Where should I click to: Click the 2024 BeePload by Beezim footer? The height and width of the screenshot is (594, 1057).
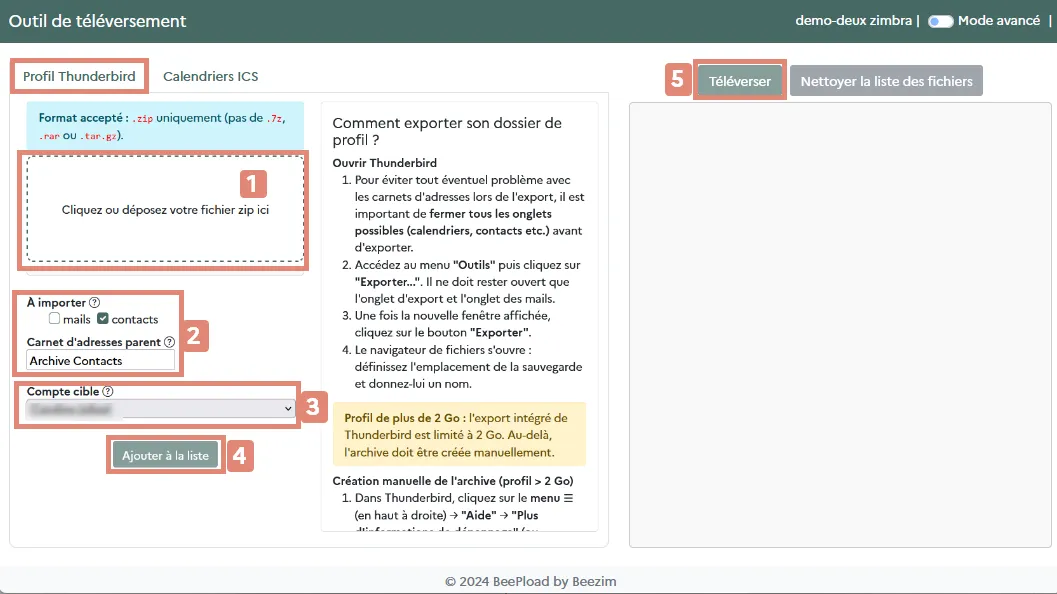tap(531, 581)
